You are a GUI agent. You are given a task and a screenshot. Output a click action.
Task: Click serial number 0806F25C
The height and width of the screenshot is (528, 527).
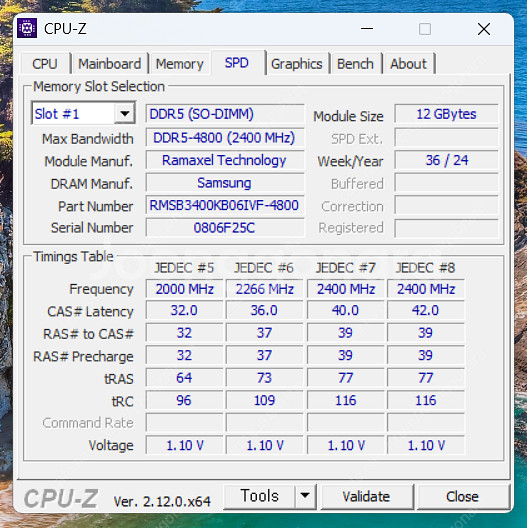225,228
